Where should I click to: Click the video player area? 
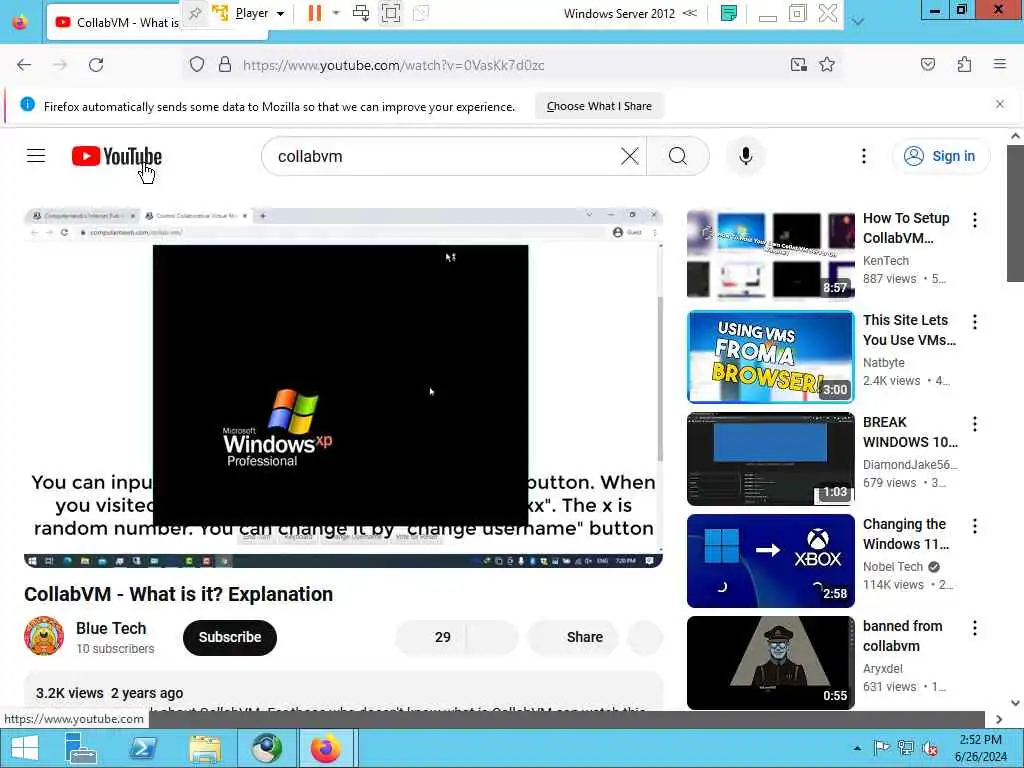click(x=344, y=388)
